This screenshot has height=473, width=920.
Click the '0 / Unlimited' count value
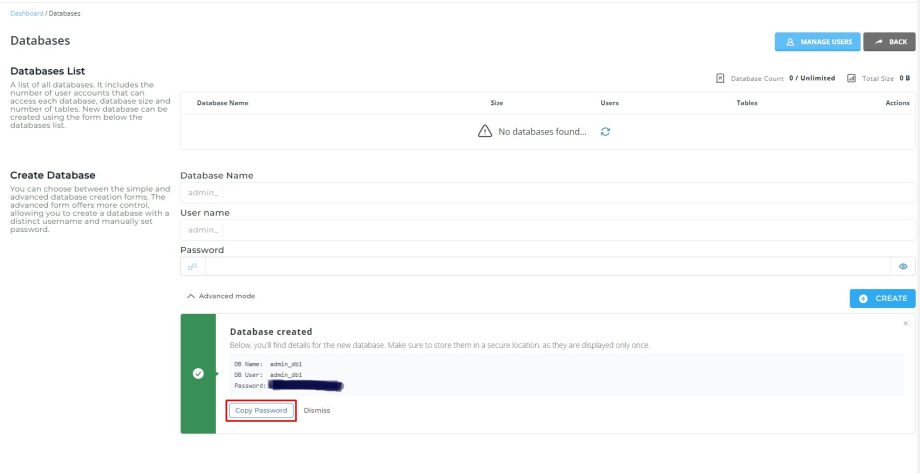pyautogui.click(x=812, y=78)
